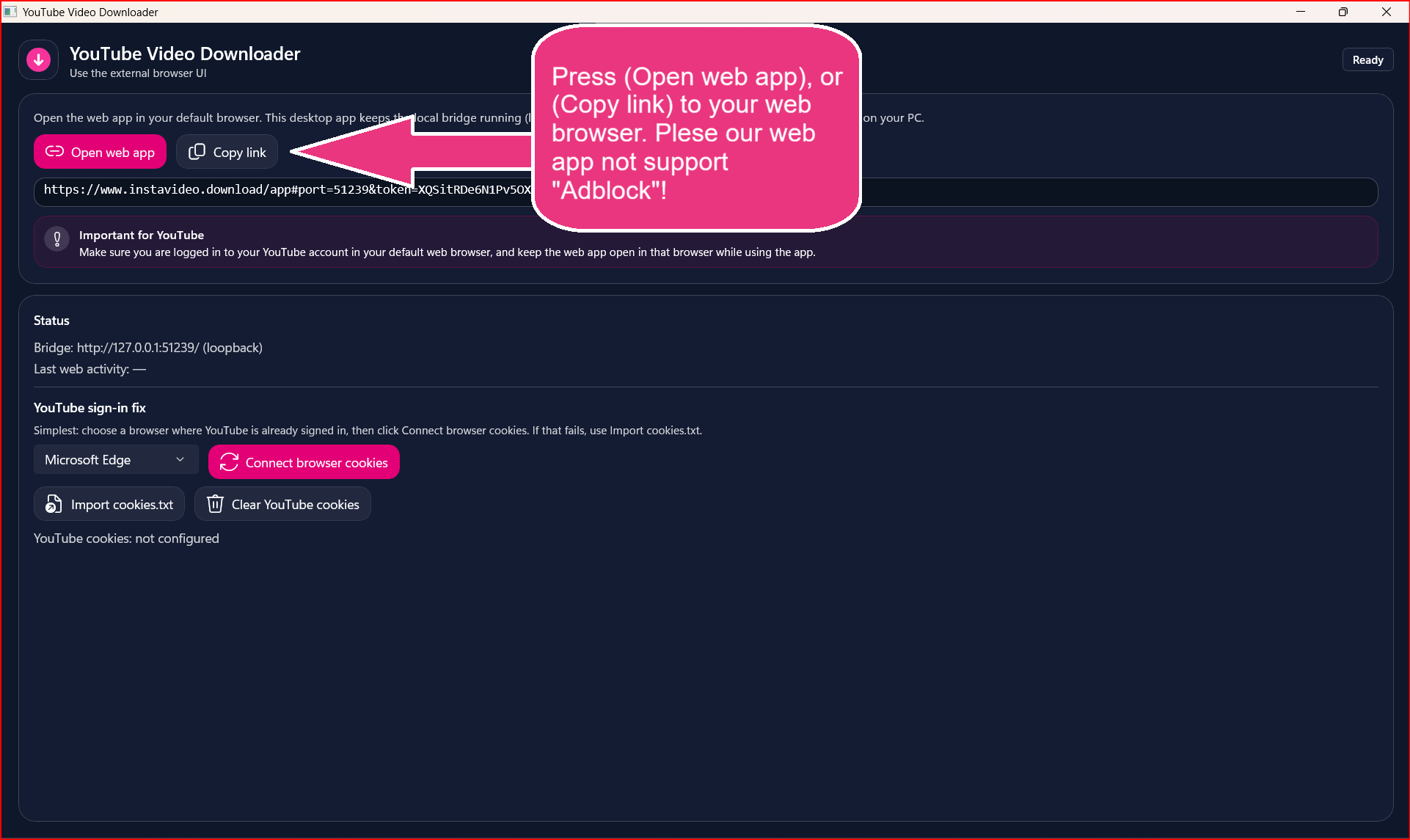Click the Ready status badge
Image resolution: width=1410 pixels, height=840 pixels.
pyautogui.click(x=1367, y=60)
